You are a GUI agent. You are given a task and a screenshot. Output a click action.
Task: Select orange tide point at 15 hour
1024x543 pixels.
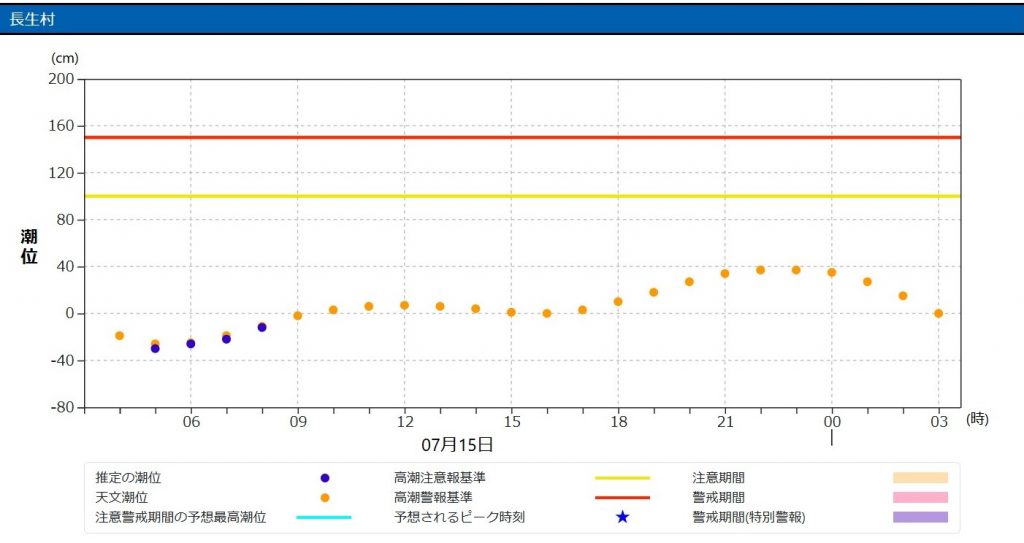511,312
